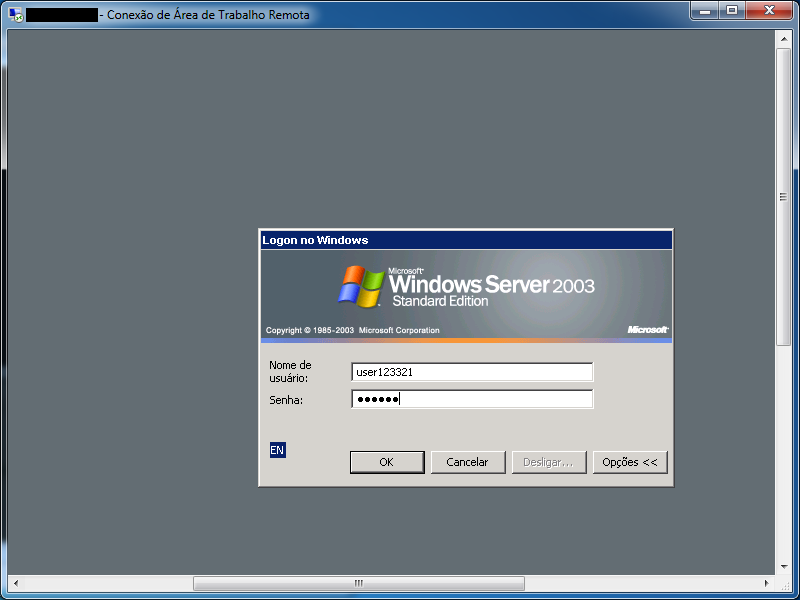Click the Nome de usuário label
The height and width of the screenshot is (600, 800).
coord(290,371)
